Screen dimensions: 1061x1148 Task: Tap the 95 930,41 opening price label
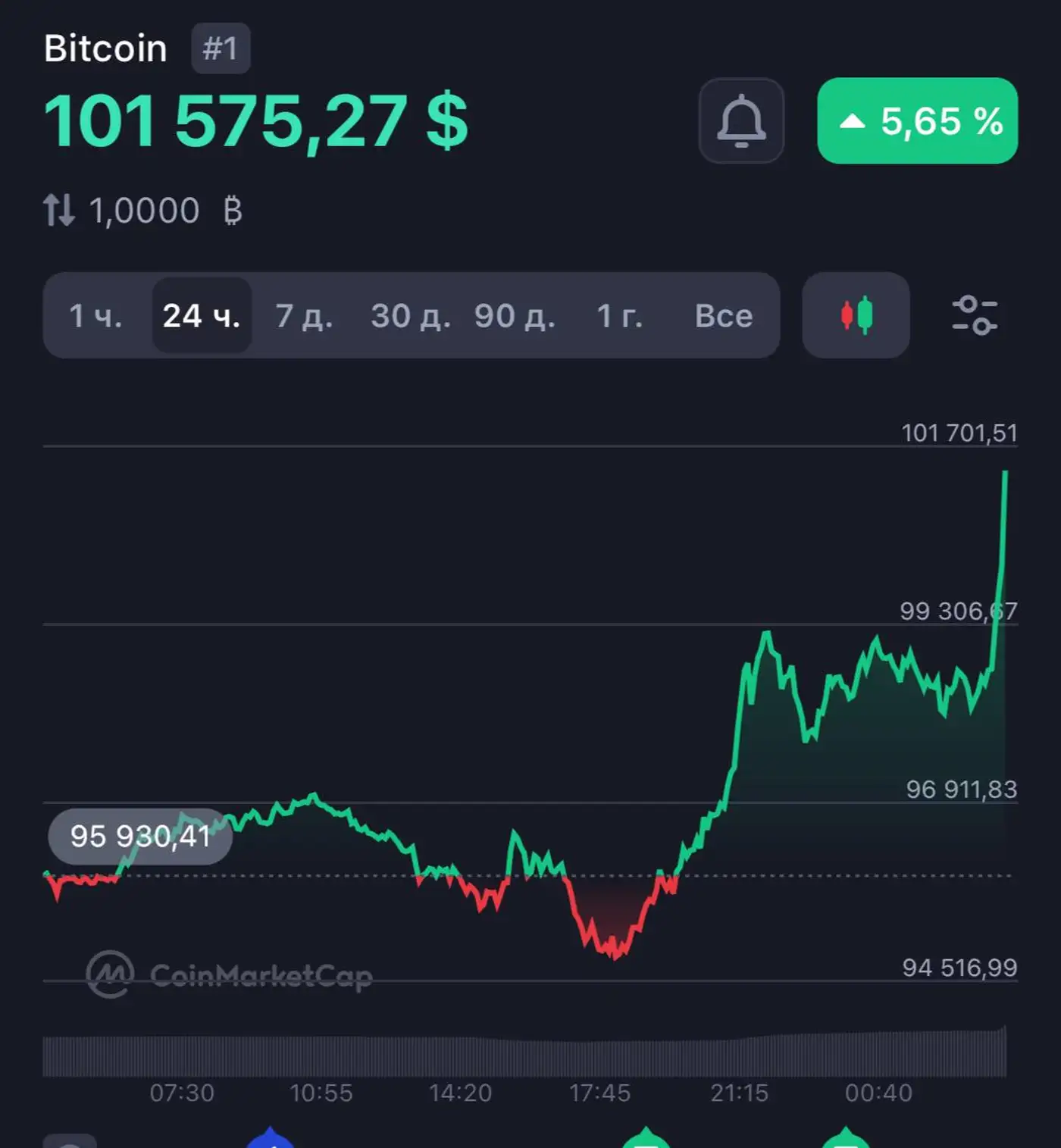tap(139, 837)
